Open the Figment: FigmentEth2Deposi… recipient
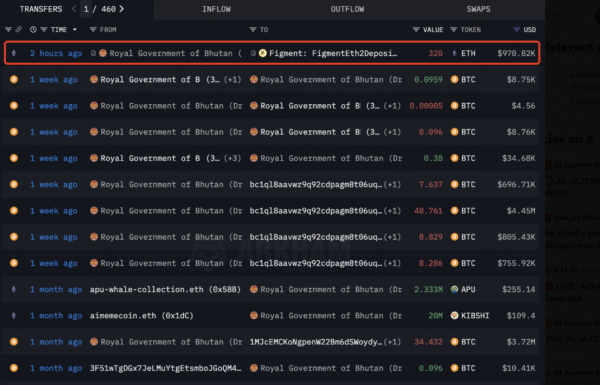The image size is (600, 385). tap(333, 53)
